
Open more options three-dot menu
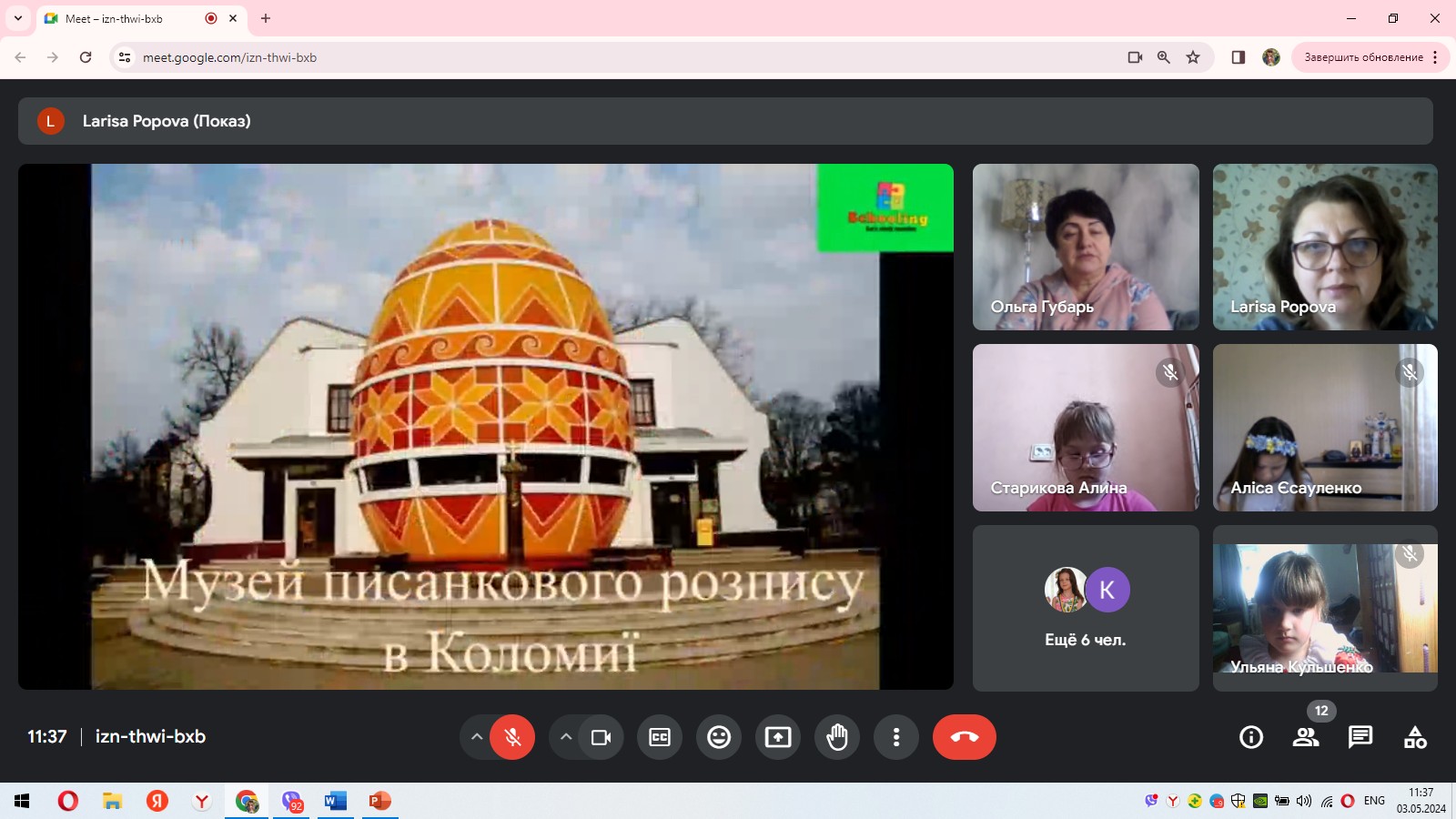pos(896,737)
